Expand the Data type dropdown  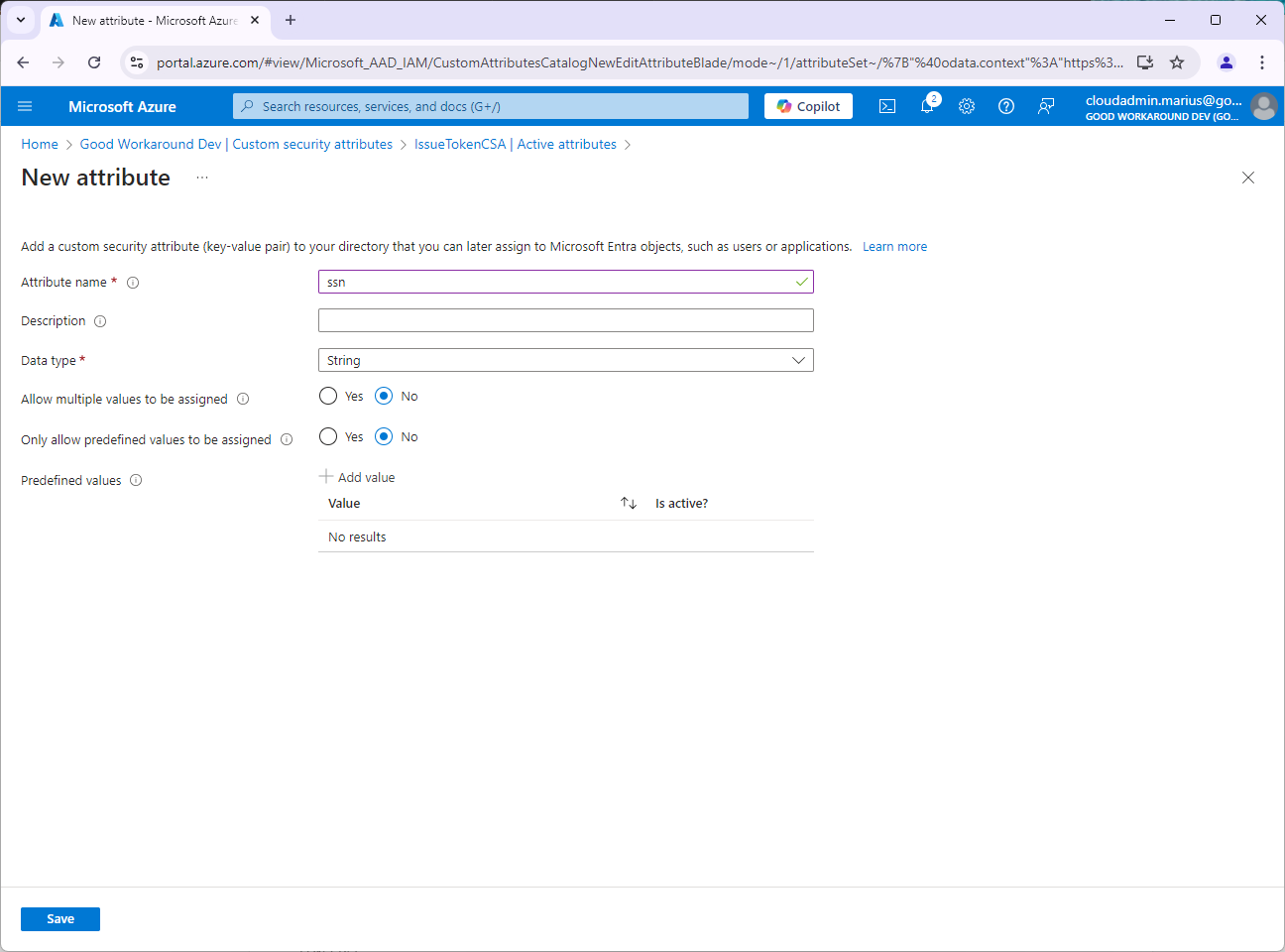(565, 361)
